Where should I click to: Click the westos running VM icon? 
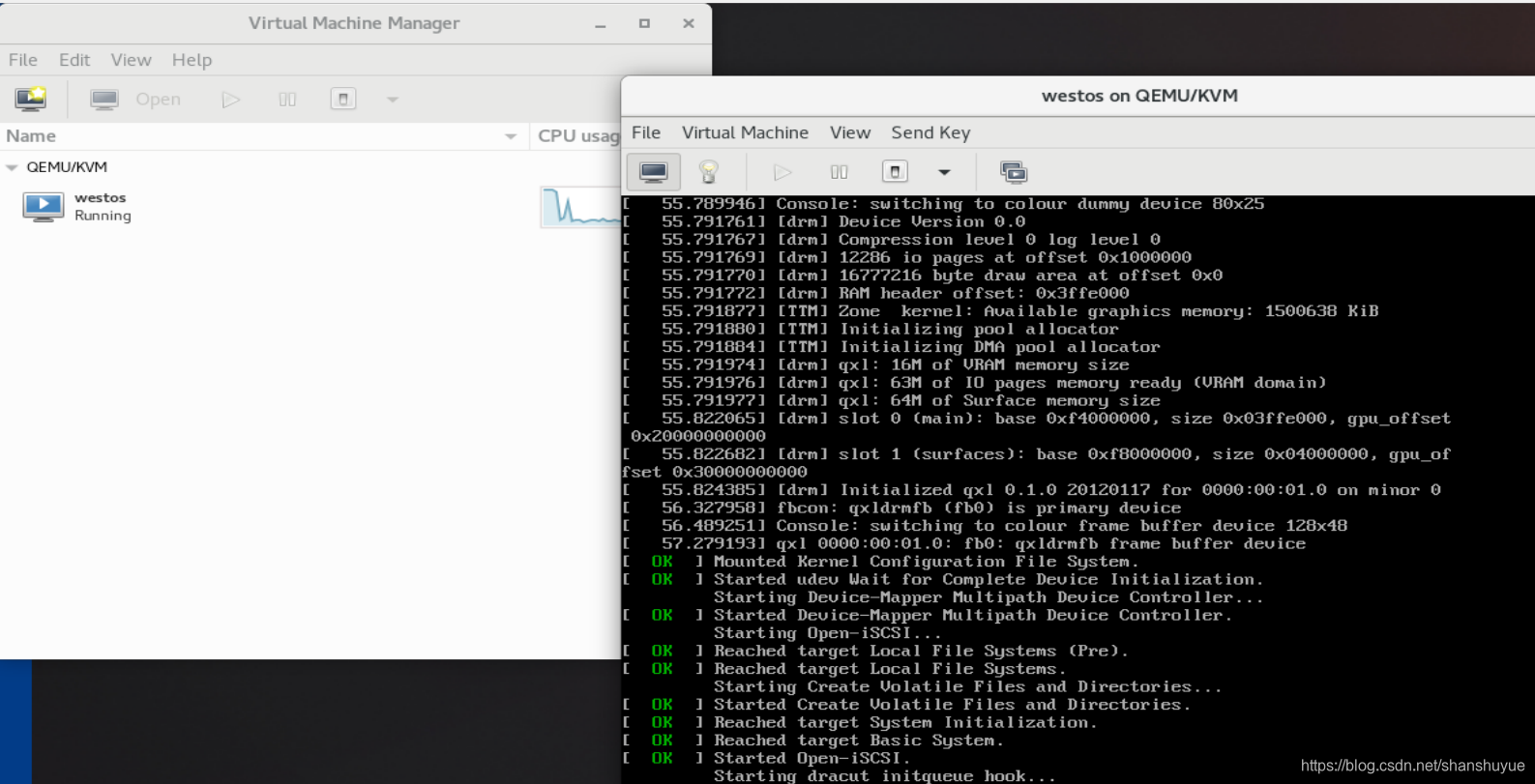tap(44, 206)
